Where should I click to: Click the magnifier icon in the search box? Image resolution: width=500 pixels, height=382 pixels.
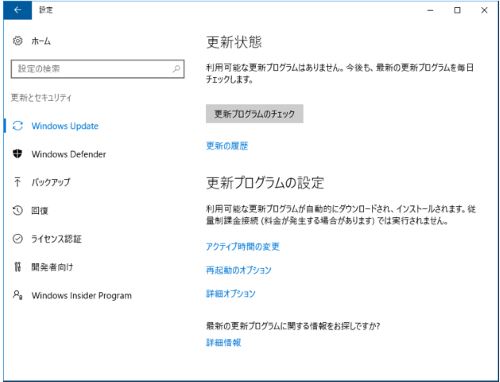(x=176, y=69)
